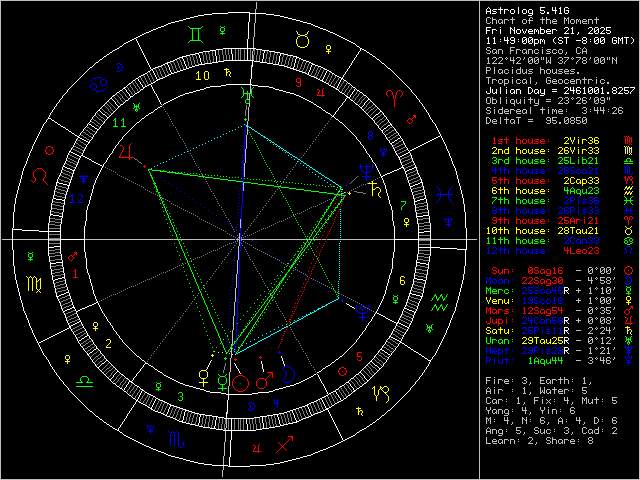
Task: Click the green Aquarius wave glyph on the wheel
Action: [x=440, y=302]
